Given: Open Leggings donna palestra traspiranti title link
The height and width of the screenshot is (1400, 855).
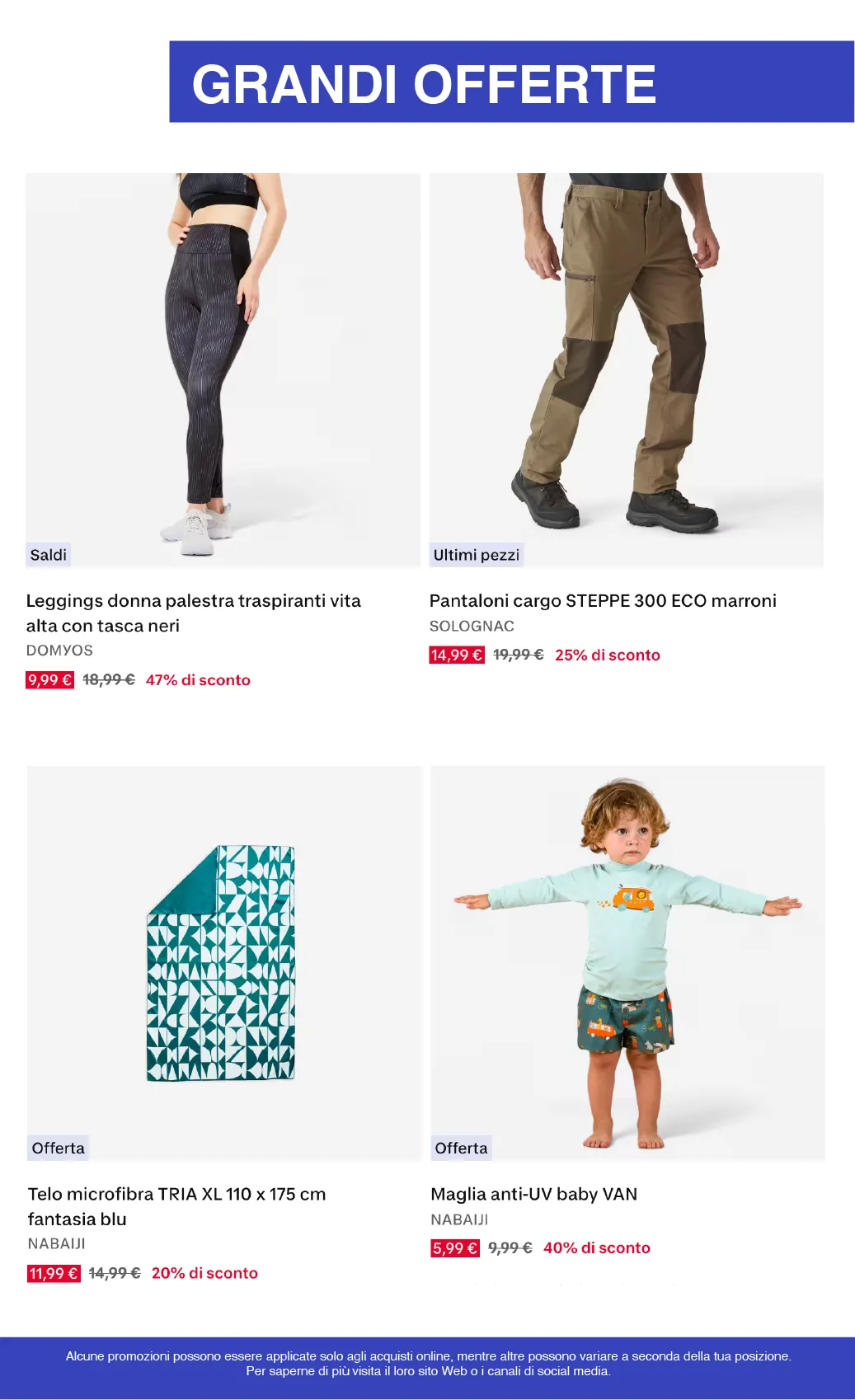Looking at the screenshot, I should [194, 613].
